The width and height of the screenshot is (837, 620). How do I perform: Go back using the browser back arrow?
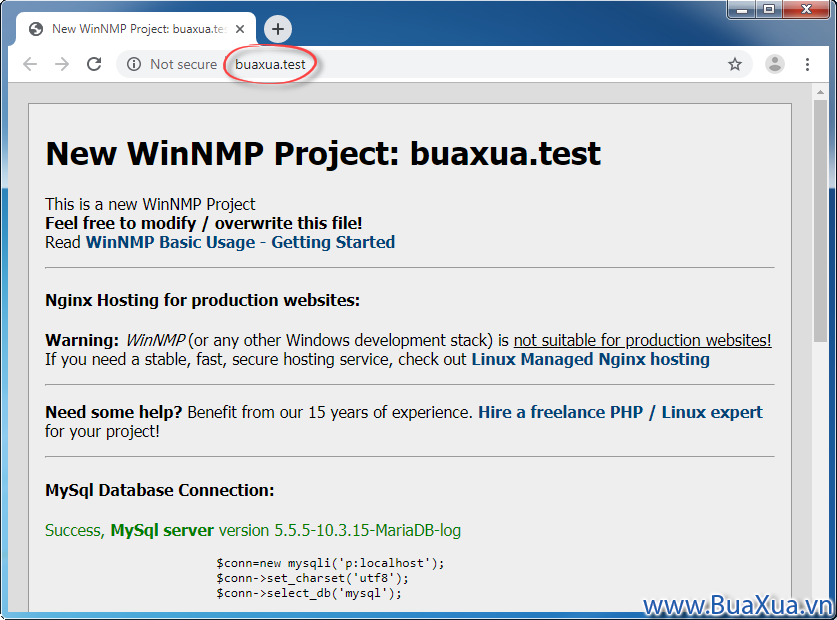[x=30, y=65]
